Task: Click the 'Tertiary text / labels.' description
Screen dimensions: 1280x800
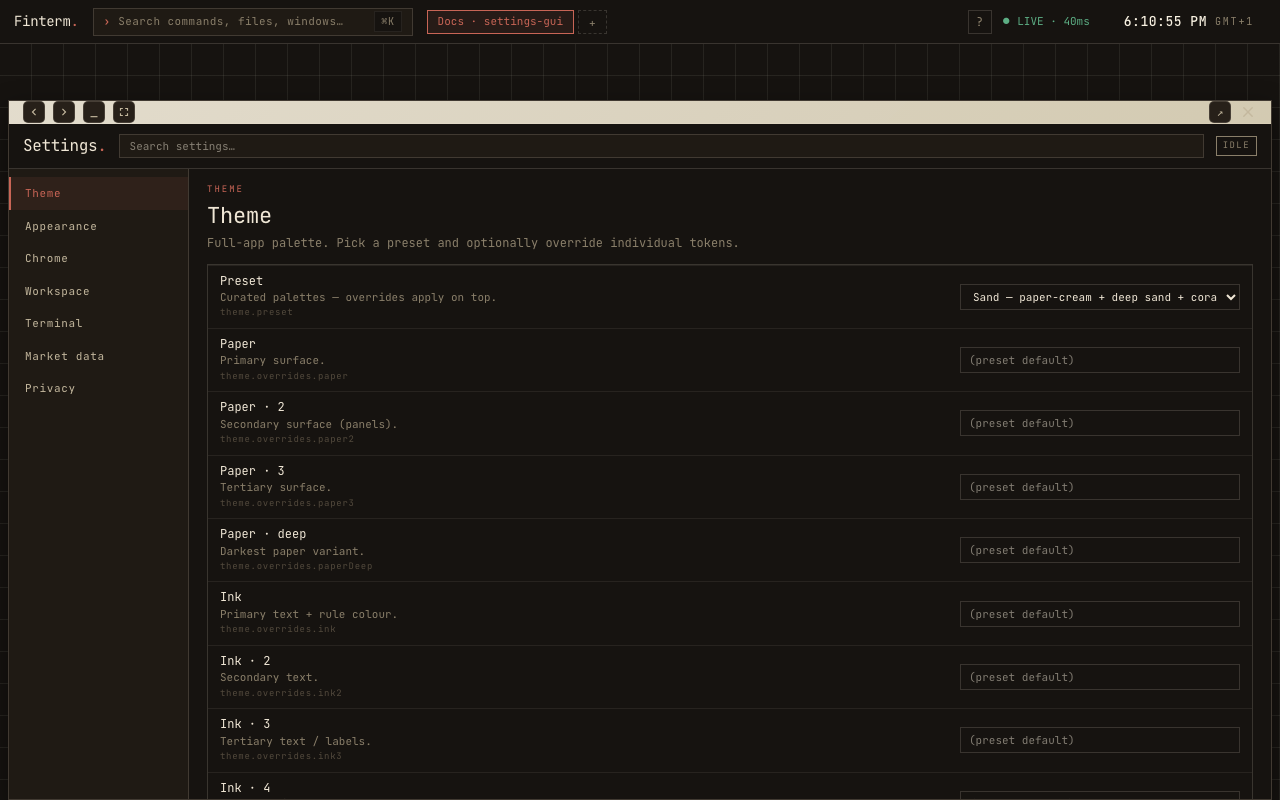Action: pyautogui.click(x=296, y=741)
